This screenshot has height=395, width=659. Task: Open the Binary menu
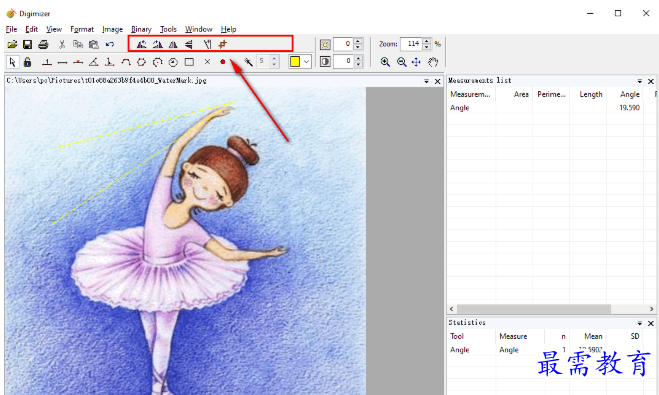coord(141,29)
